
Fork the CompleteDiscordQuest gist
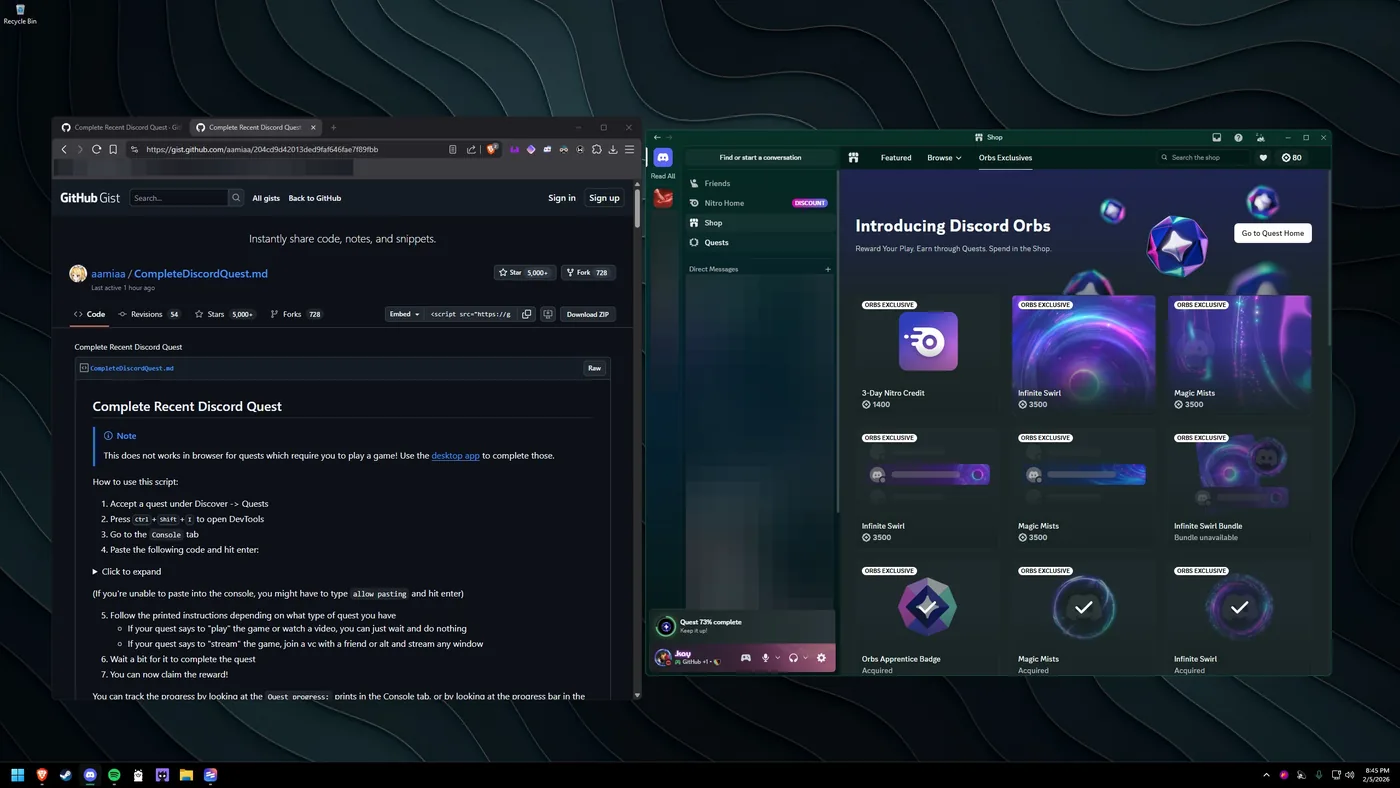coord(588,273)
